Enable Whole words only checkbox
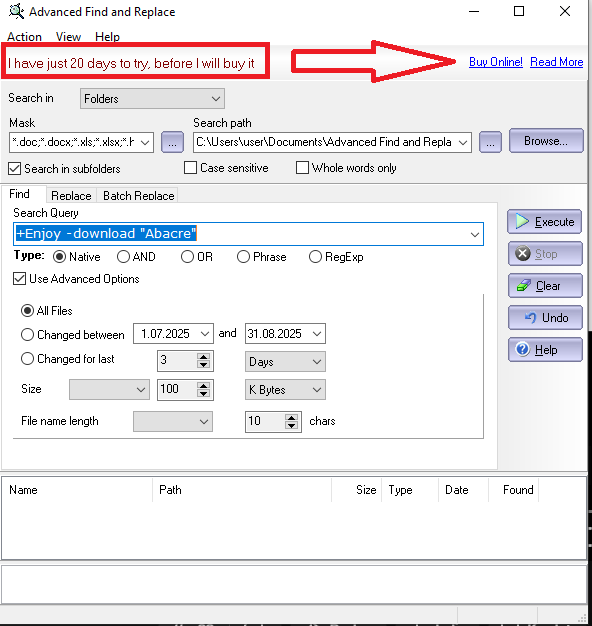The width and height of the screenshot is (592, 626). pyautogui.click(x=302, y=168)
